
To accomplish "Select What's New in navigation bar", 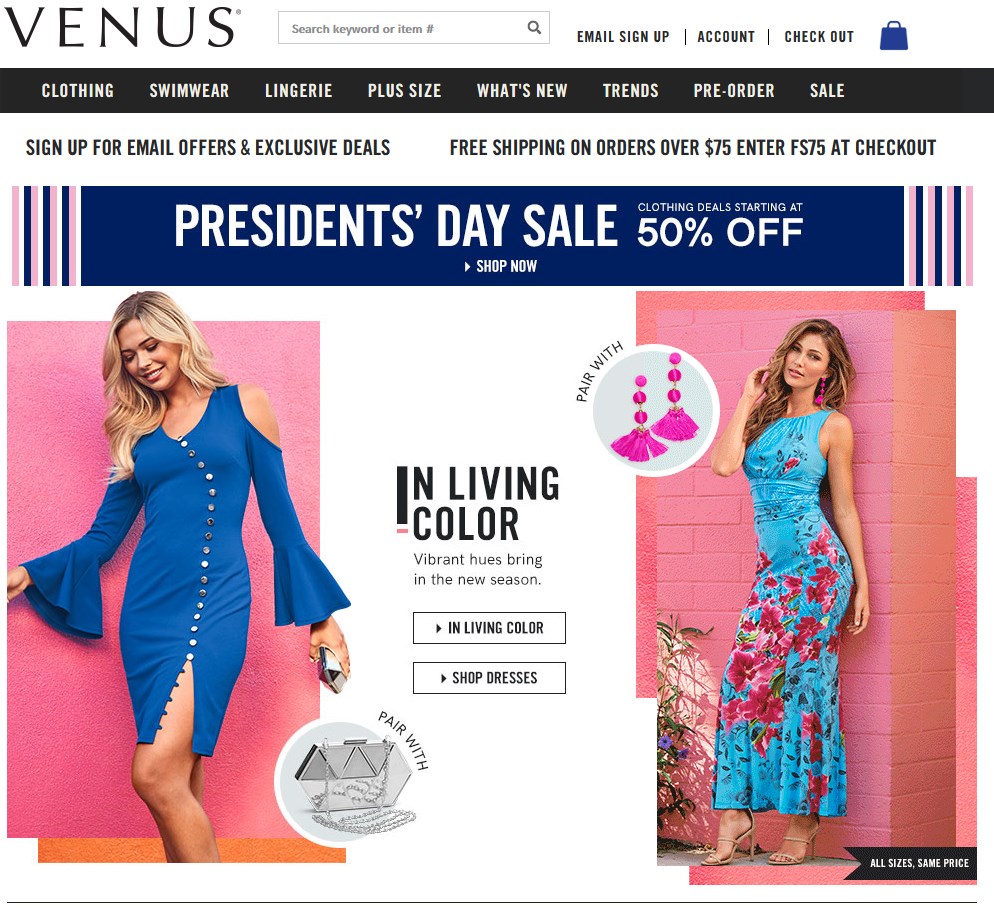I will [522, 91].
